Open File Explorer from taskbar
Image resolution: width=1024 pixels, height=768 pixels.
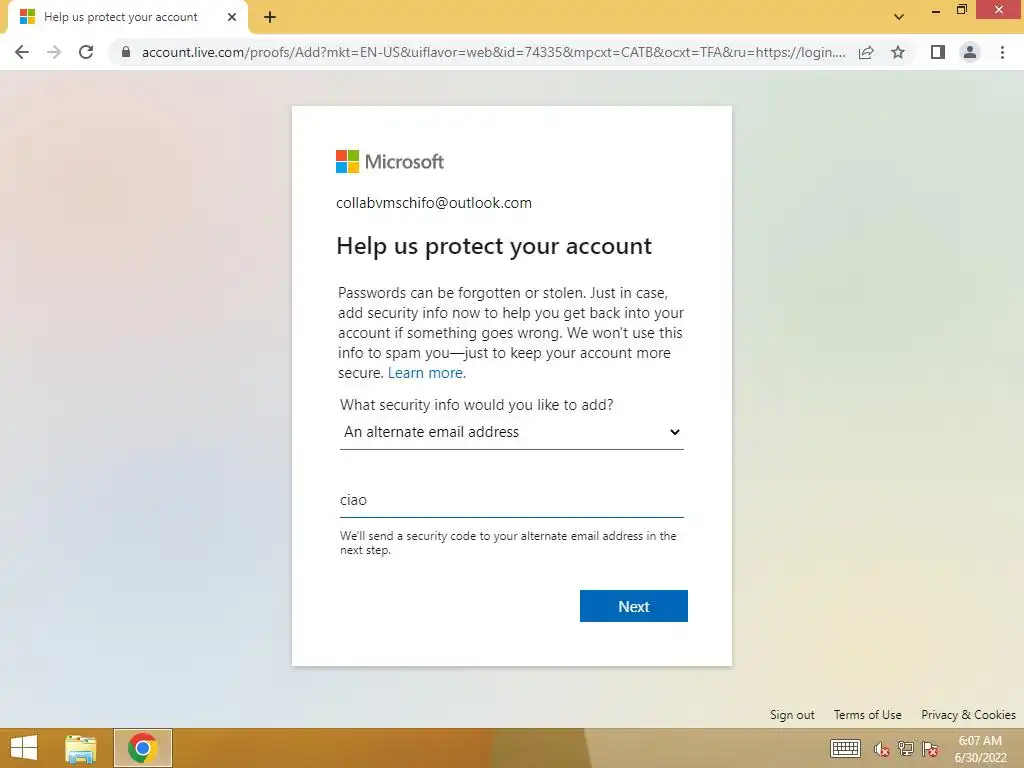(81, 748)
